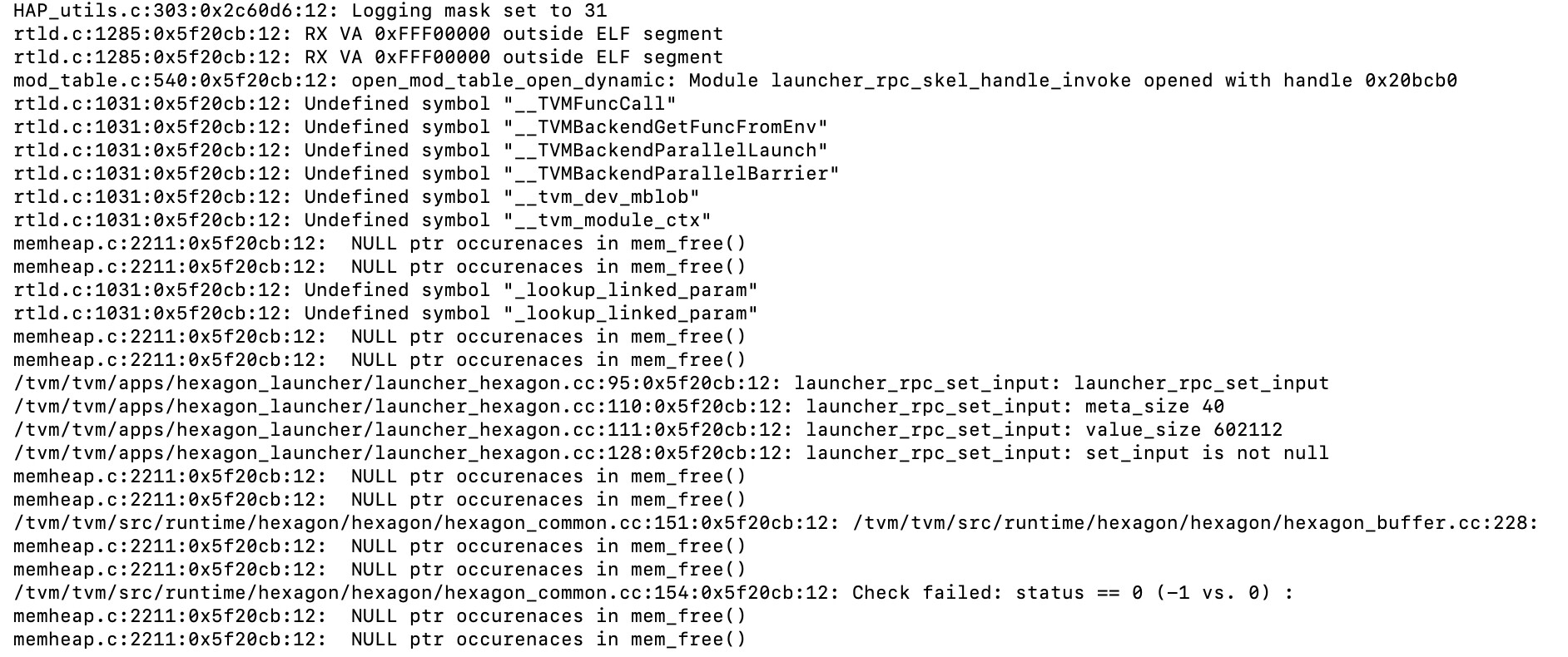The image size is (1568, 657).
Task: Click the hexagon_buffer.cc:228 file path
Action: (x=1195, y=523)
